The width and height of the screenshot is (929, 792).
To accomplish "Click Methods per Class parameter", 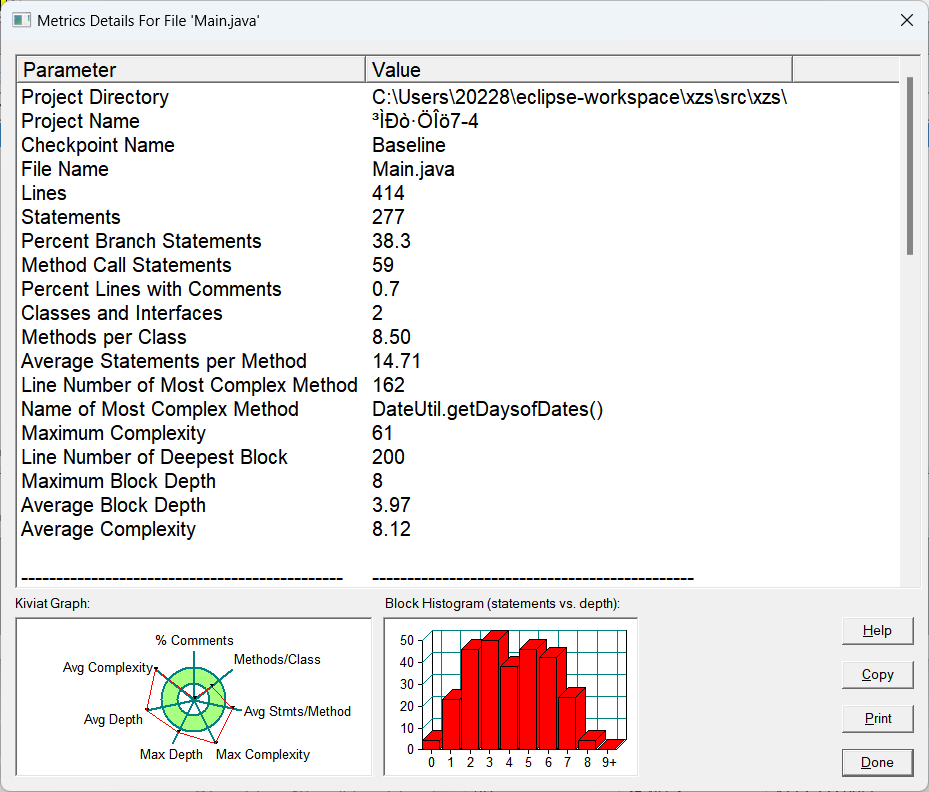I will coord(104,337).
